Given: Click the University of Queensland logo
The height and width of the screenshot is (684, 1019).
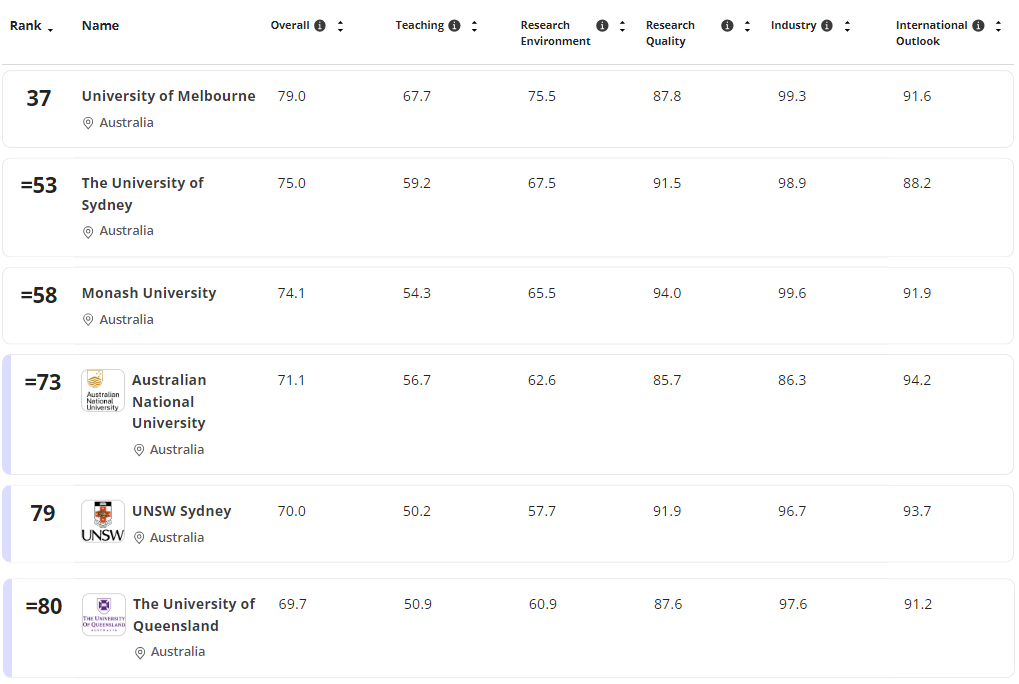Looking at the screenshot, I should tap(104, 614).
